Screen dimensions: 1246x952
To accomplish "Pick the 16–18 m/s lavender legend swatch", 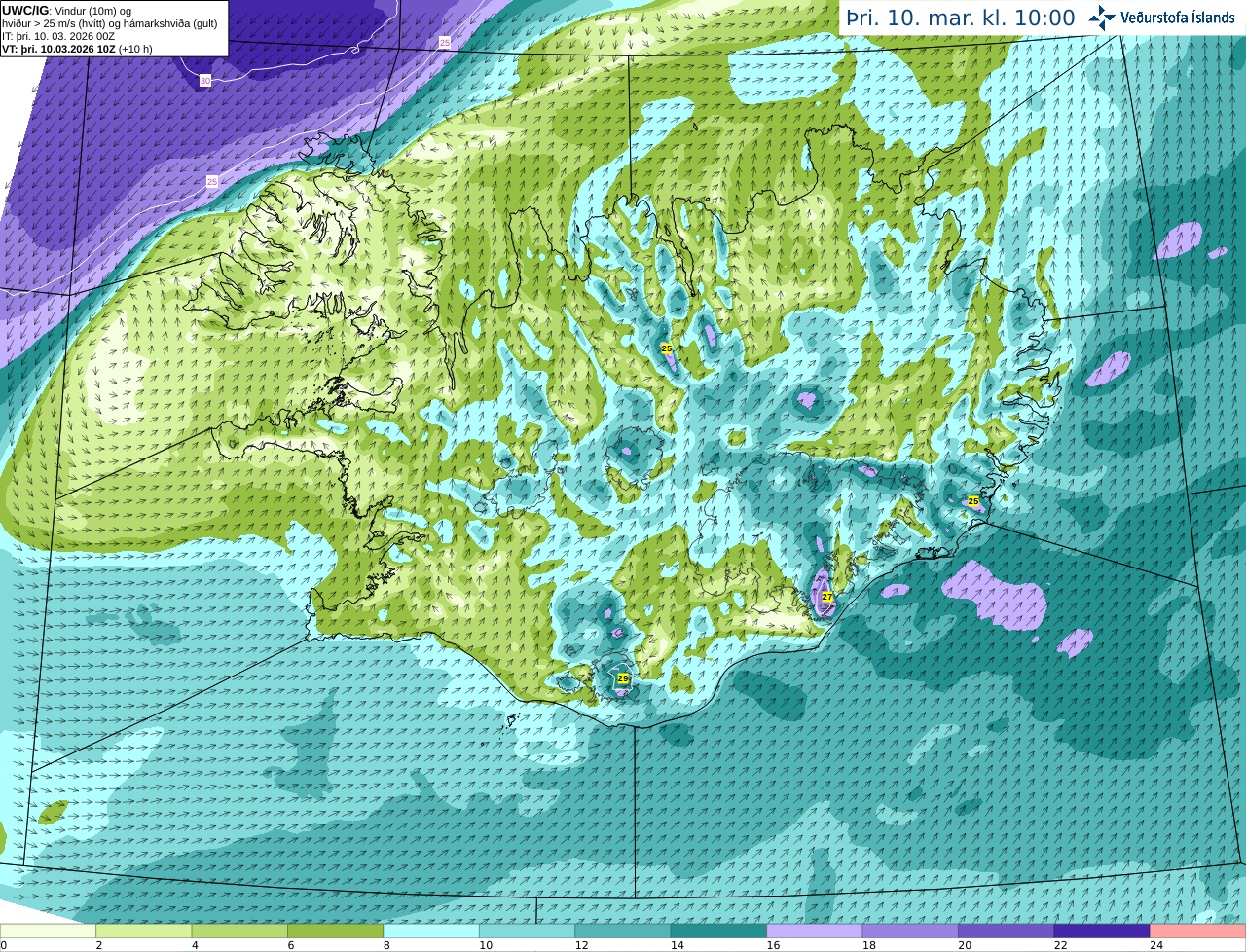I will [815, 932].
